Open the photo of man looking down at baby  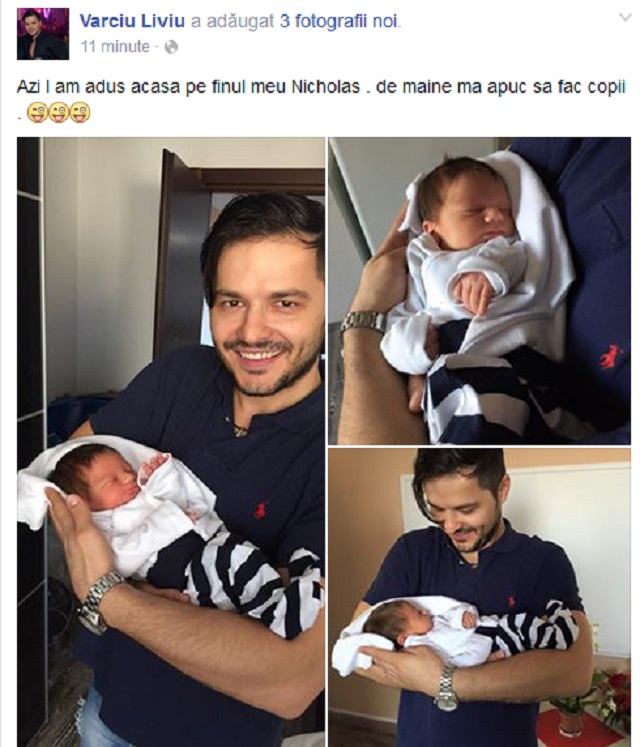coord(479,597)
